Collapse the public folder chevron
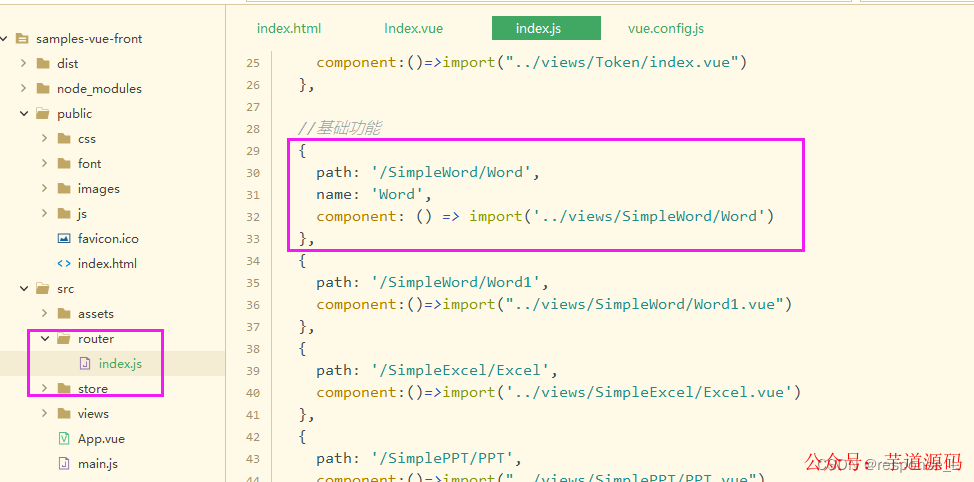Image resolution: width=974 pixels, height=482 pixels. click(x=24, y=114)
